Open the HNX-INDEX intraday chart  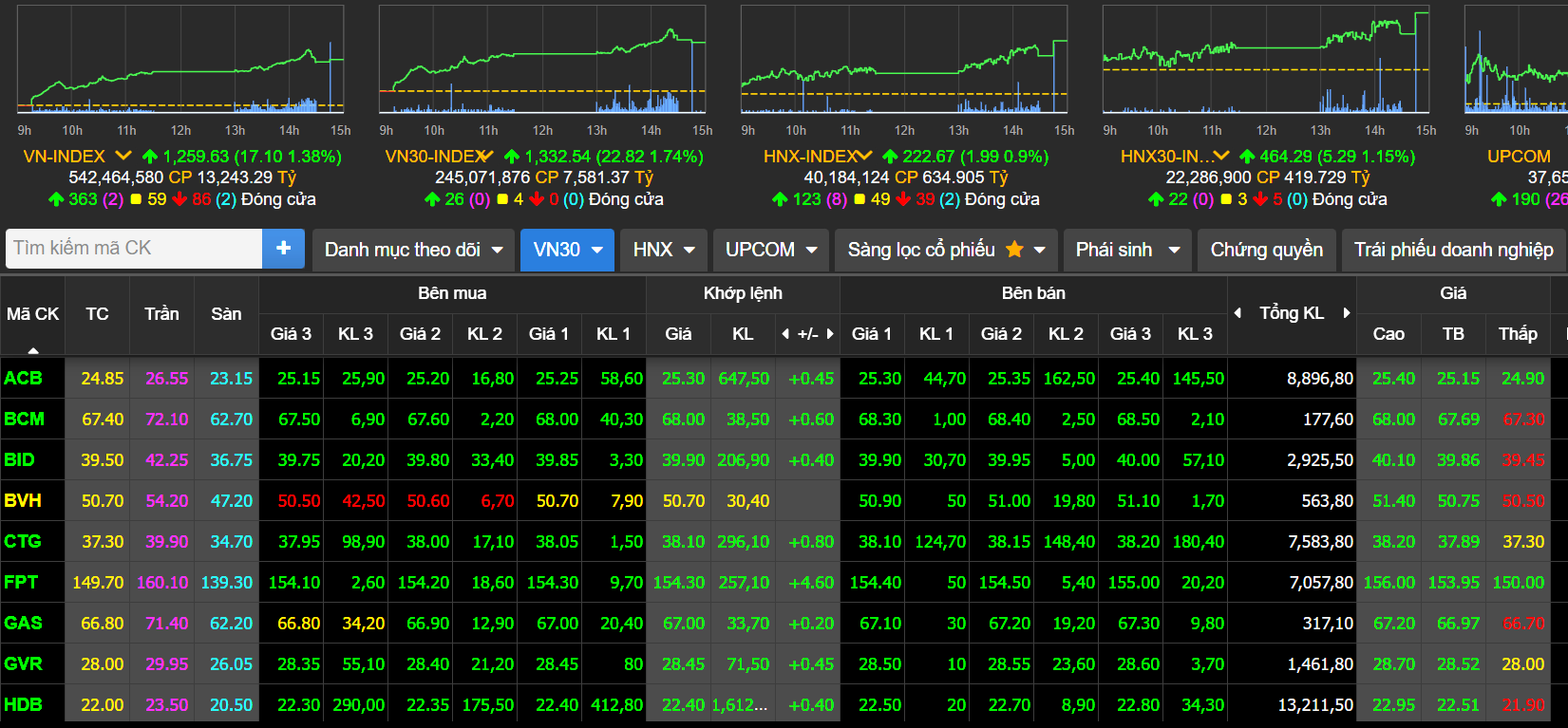904,60
